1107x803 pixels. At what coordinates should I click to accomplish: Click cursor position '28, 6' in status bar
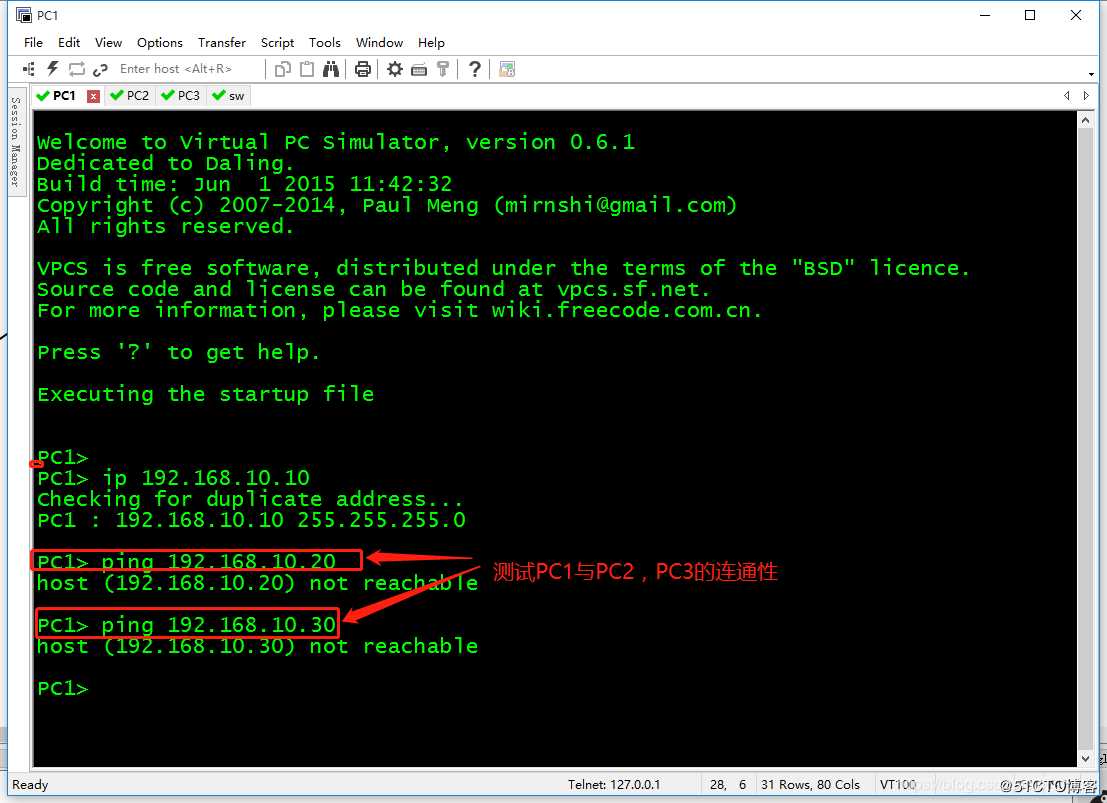728,785
